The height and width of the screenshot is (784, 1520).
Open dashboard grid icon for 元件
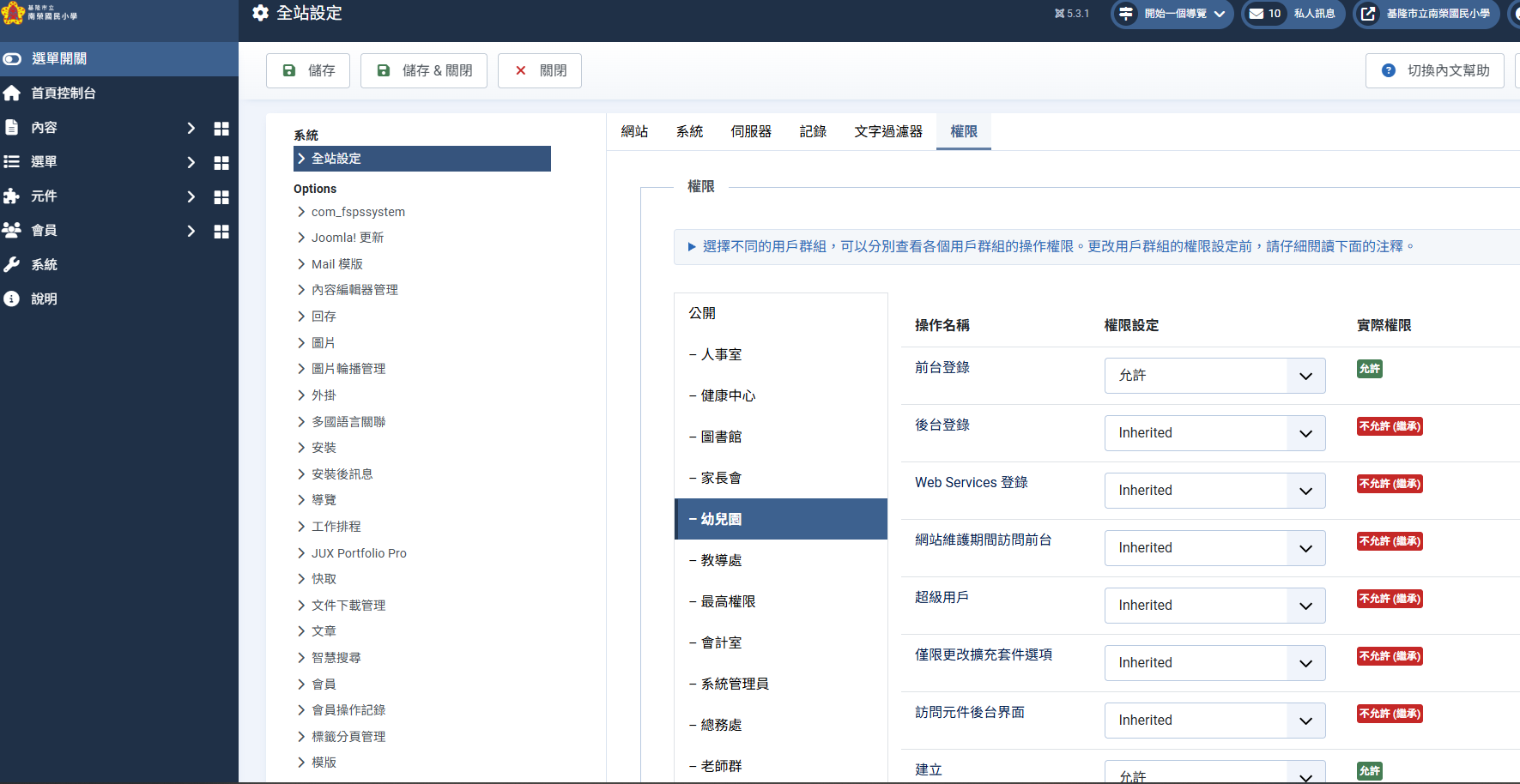point(221,196)
